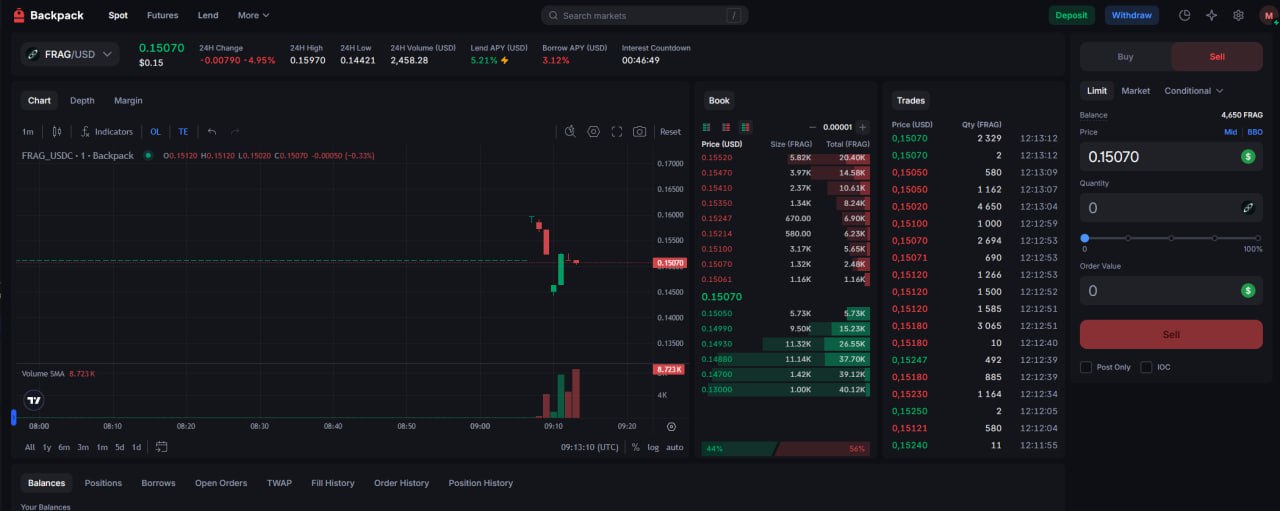The height and width of the screenshot is (511, 1280).
Task: Enable the IOC checkbox
Action: 1146,367
